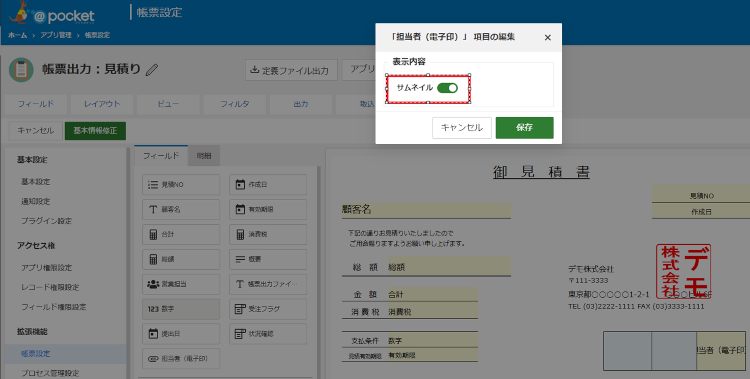Toggle the サムネイル switch
This screenshot has width=750, height=379.
pos(447,88)
